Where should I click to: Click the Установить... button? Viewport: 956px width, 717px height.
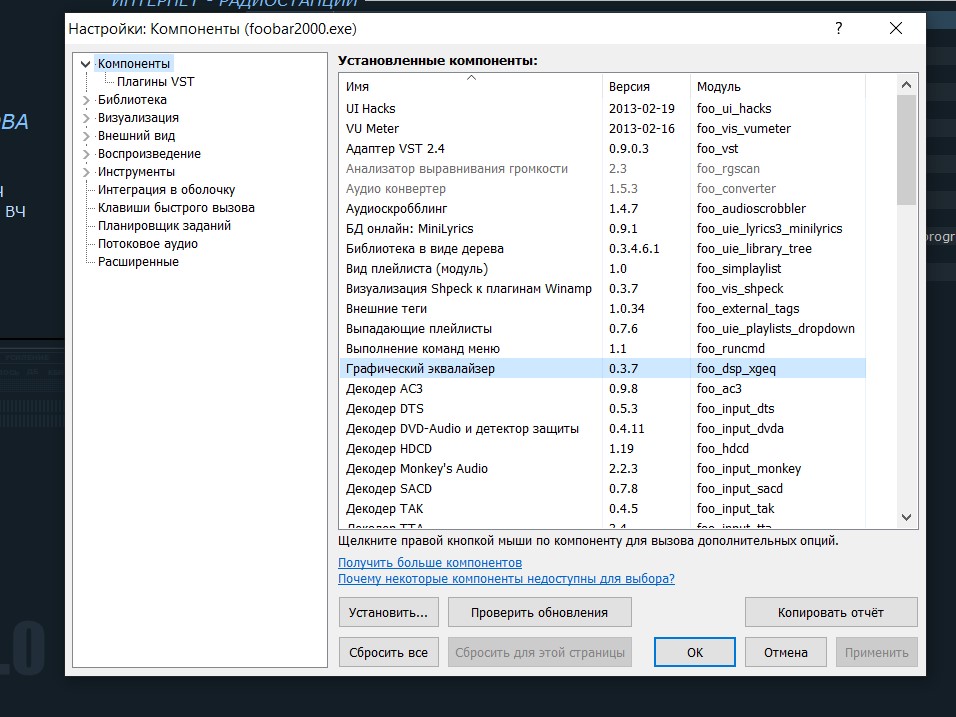(x=388, y=613)
